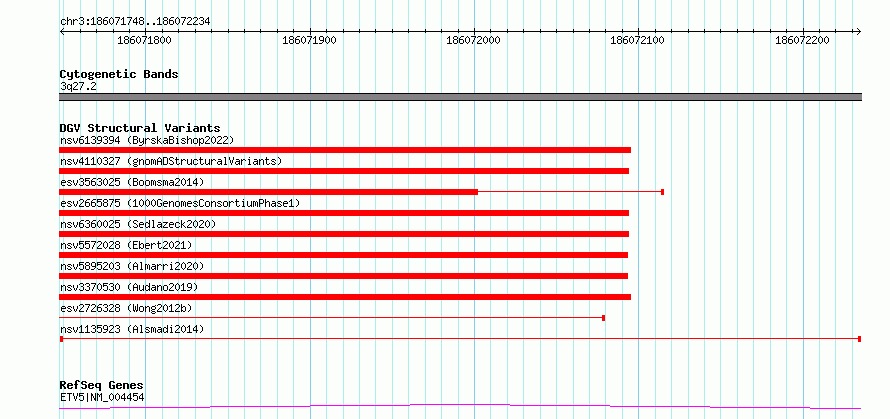Select nsv1135923 (Alsmadi2014) label
This screenshot has height=419, width=890.
click(x=132, y=329)
